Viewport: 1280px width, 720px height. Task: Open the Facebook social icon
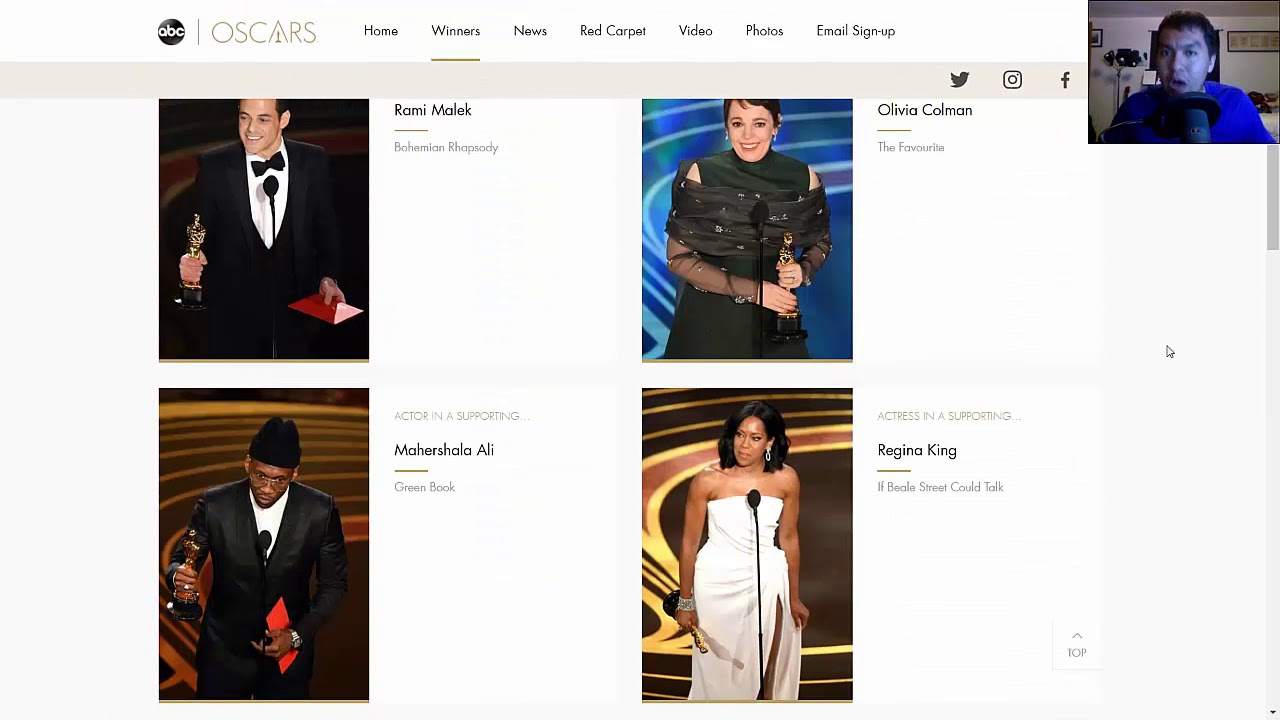click(1065, 80)
